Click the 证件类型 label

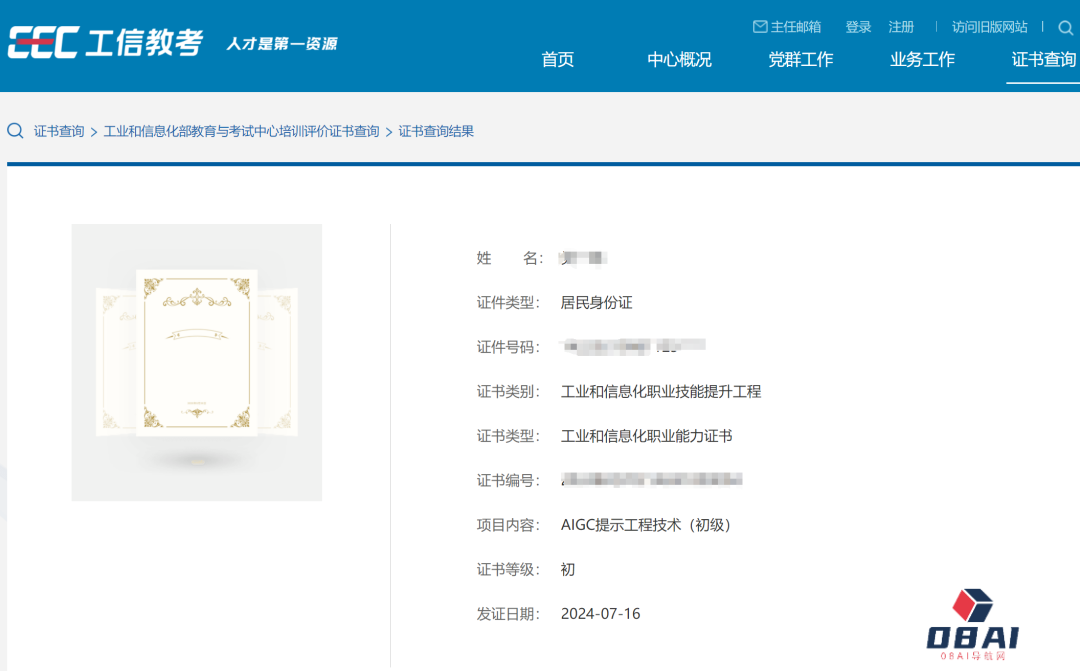(508, 302)
